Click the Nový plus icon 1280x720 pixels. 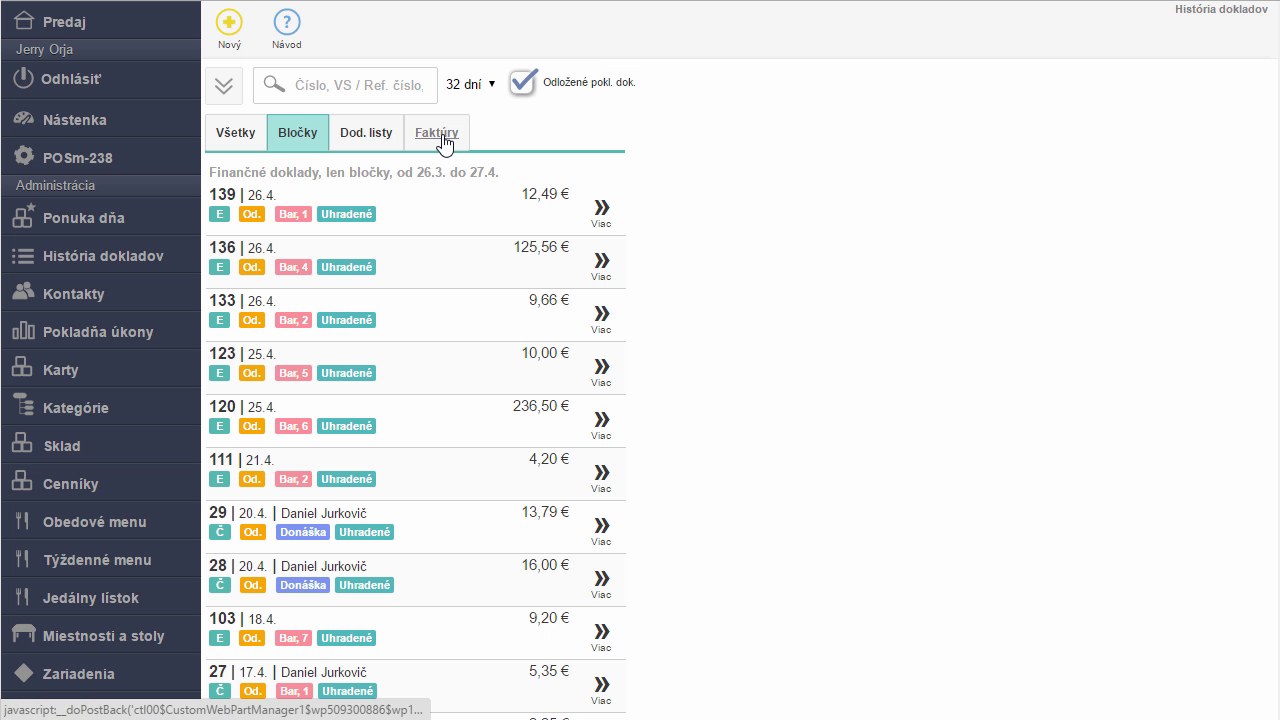point(229,23)
